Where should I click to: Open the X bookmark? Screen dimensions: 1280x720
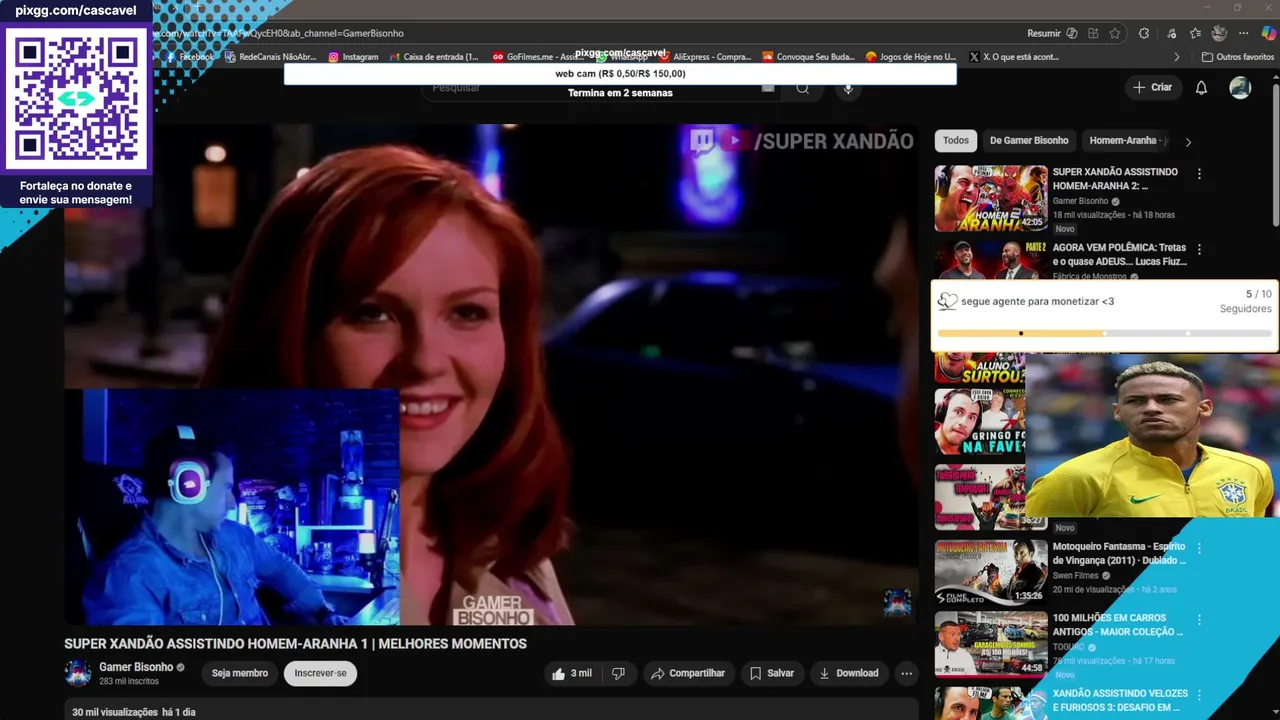[1014, 57]
